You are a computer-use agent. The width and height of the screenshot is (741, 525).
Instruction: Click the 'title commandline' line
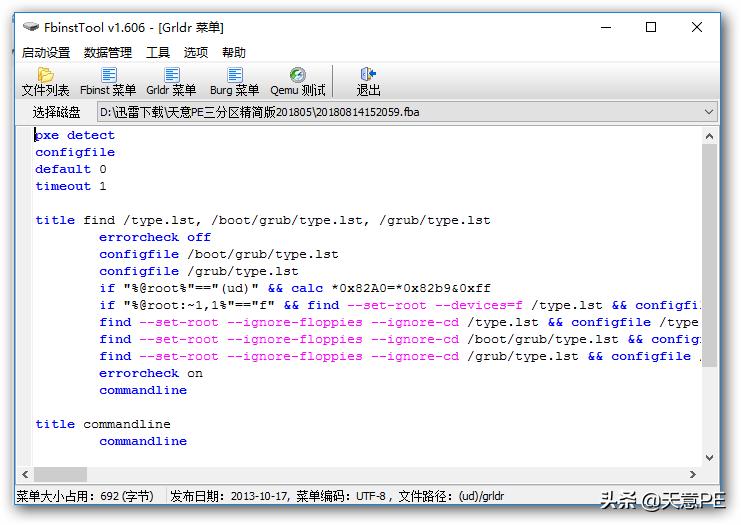point(103,424)
